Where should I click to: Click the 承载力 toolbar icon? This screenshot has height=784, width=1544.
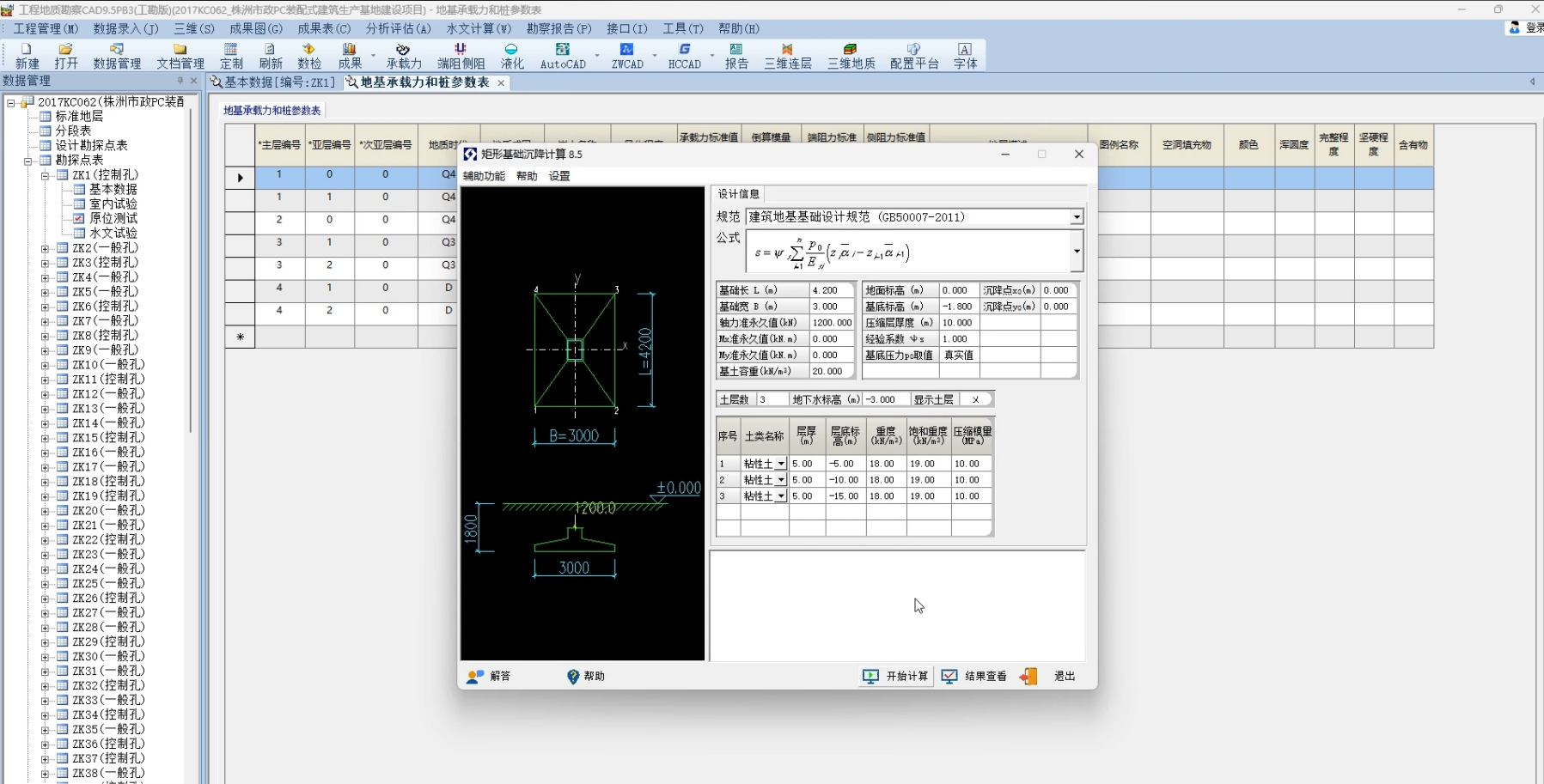click(x=403, y=55)
